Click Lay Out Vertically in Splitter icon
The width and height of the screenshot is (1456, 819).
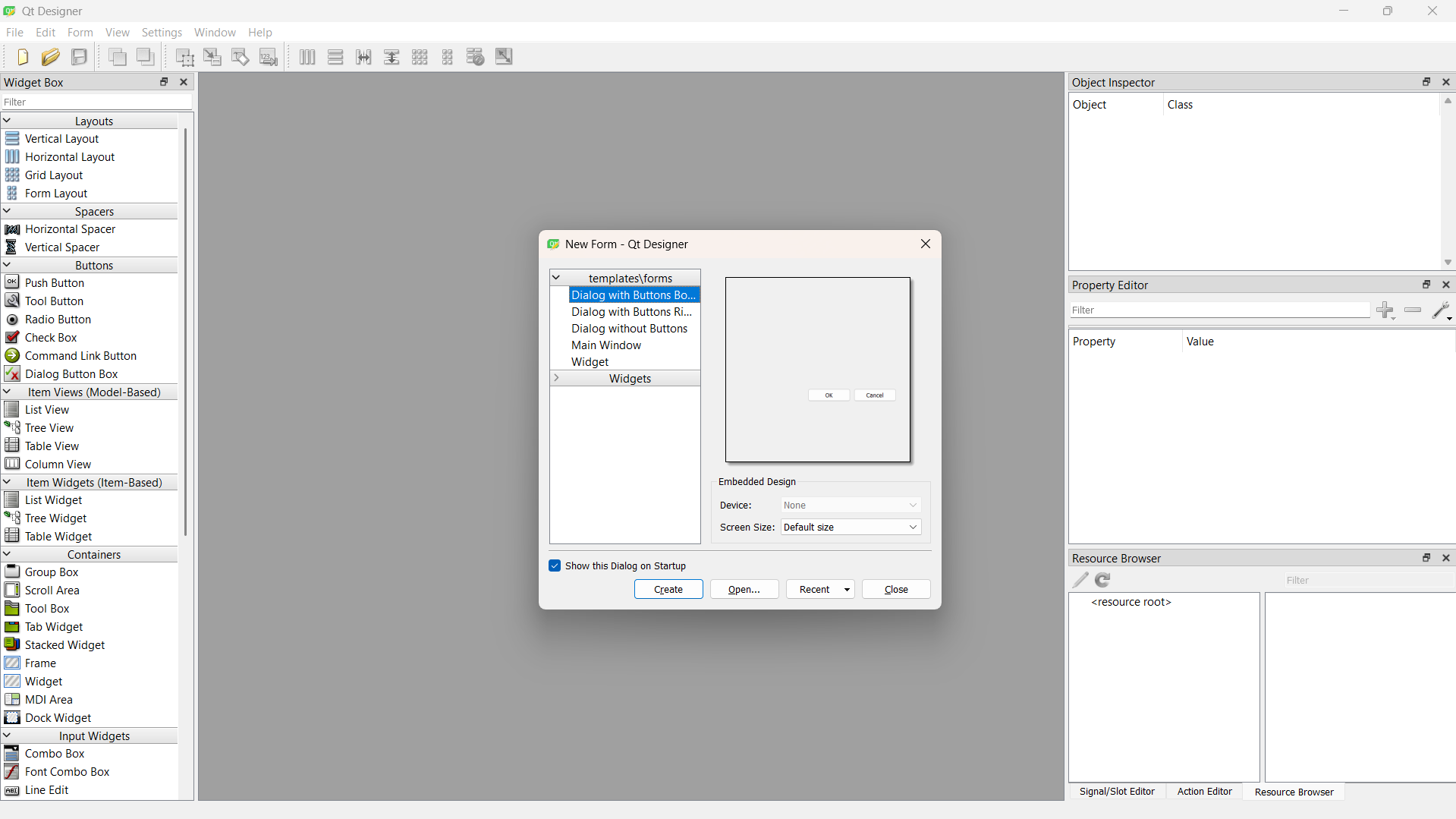[392, 57]
